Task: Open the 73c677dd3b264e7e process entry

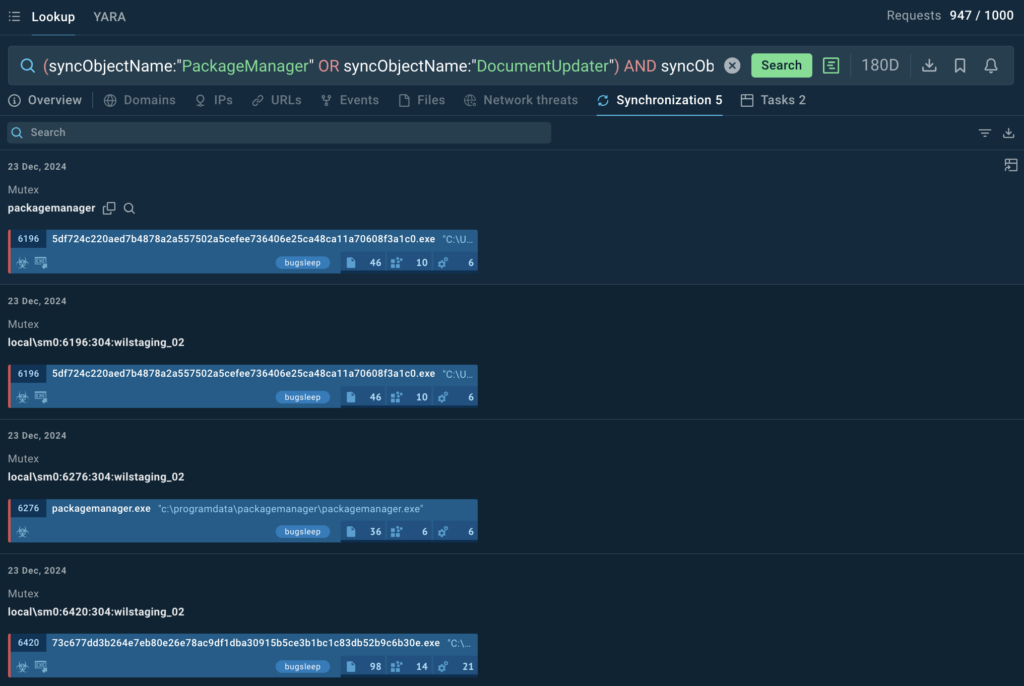Action: [x=245, y=643]
